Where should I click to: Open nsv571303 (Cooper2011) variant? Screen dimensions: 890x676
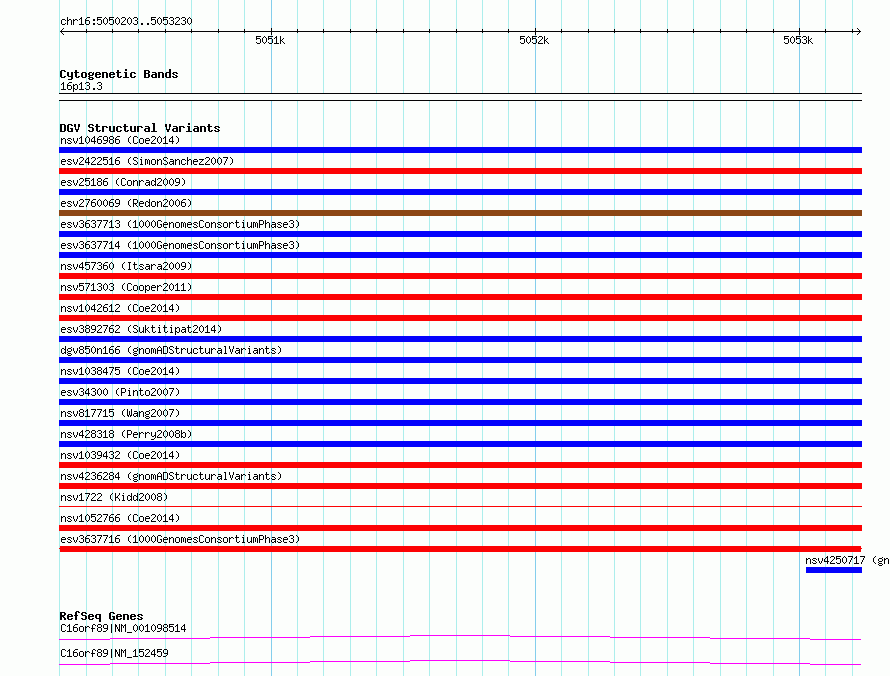[x=126, y=287]
